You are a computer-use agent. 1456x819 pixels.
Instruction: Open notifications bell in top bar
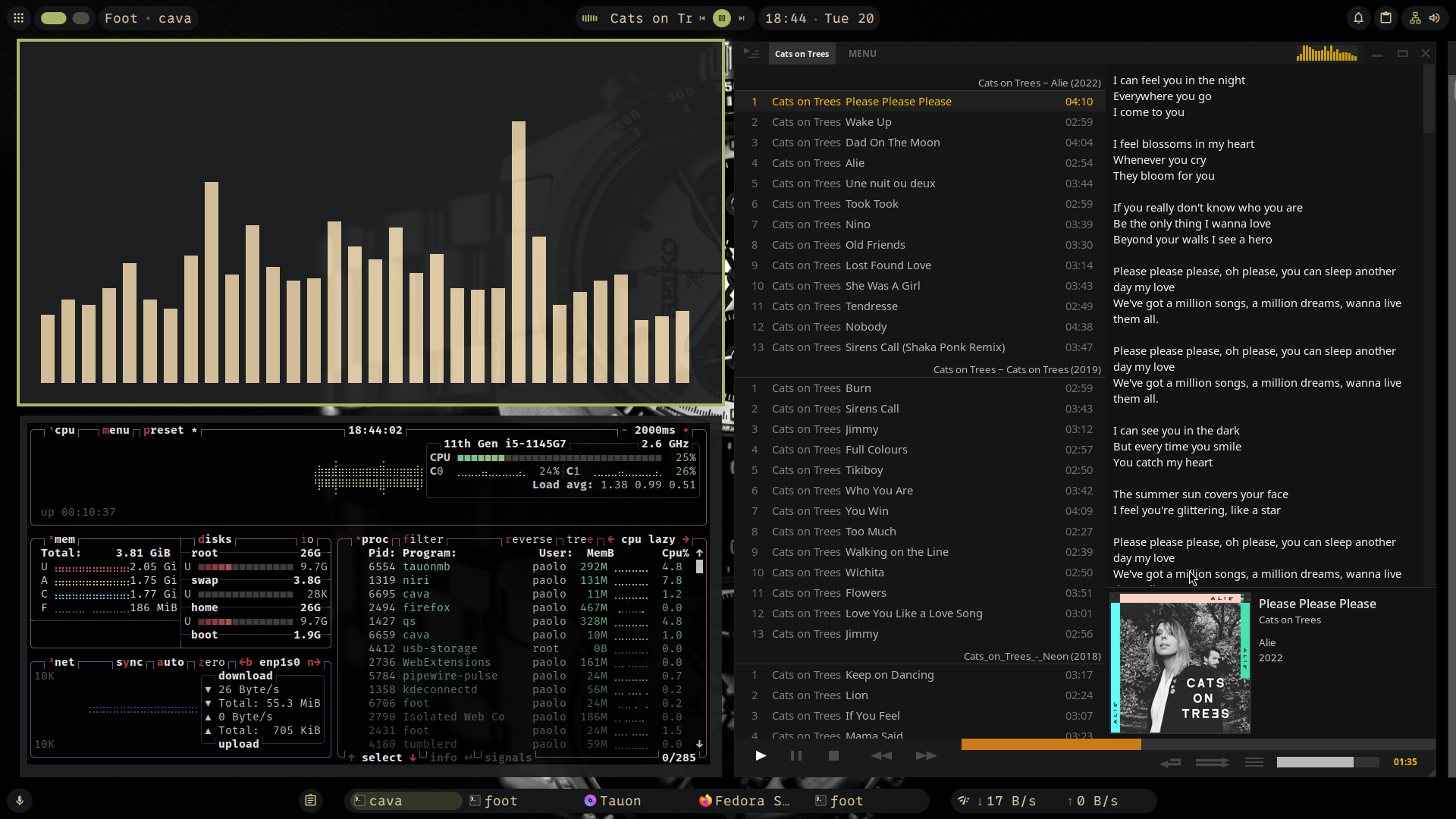pos(1358,18)
